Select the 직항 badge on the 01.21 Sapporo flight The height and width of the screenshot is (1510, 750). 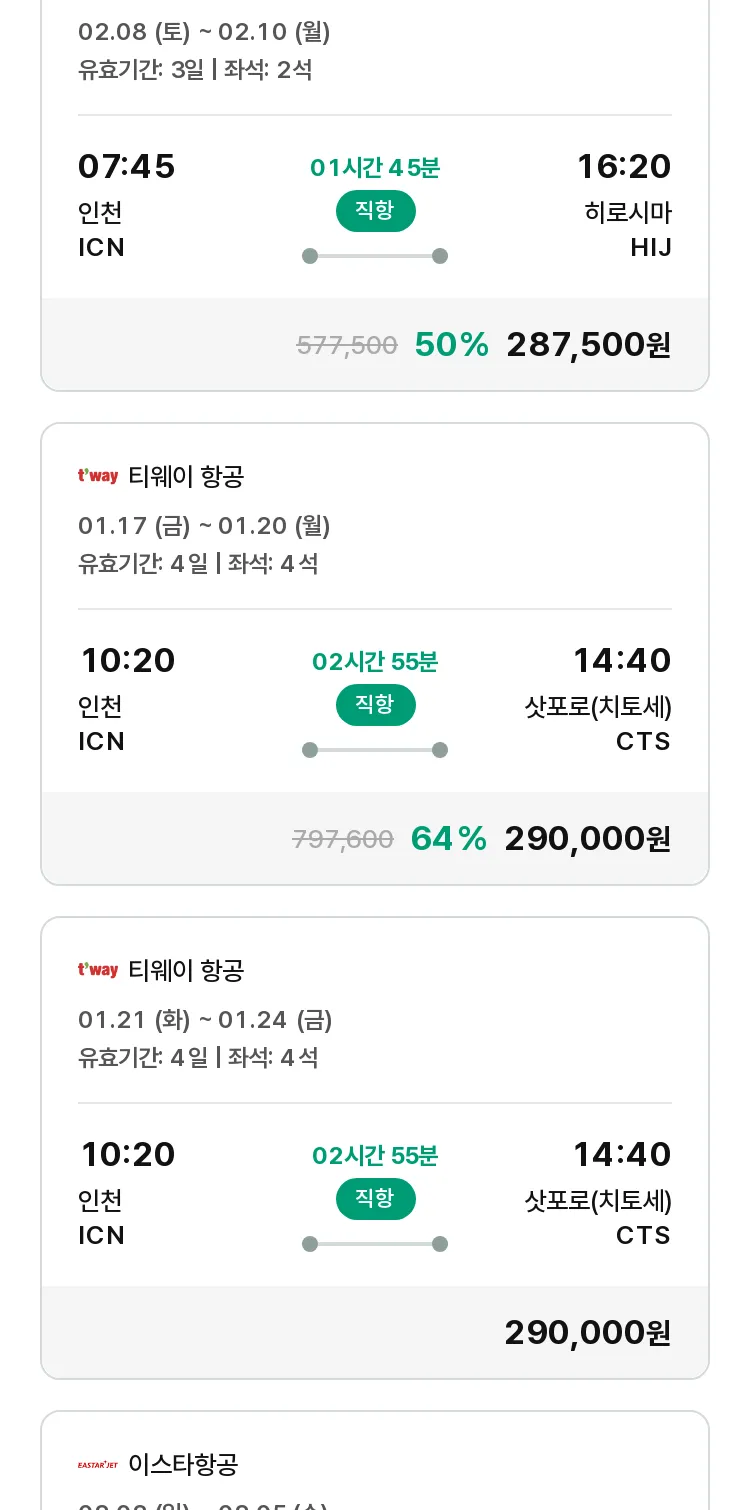click(375, 1199)
